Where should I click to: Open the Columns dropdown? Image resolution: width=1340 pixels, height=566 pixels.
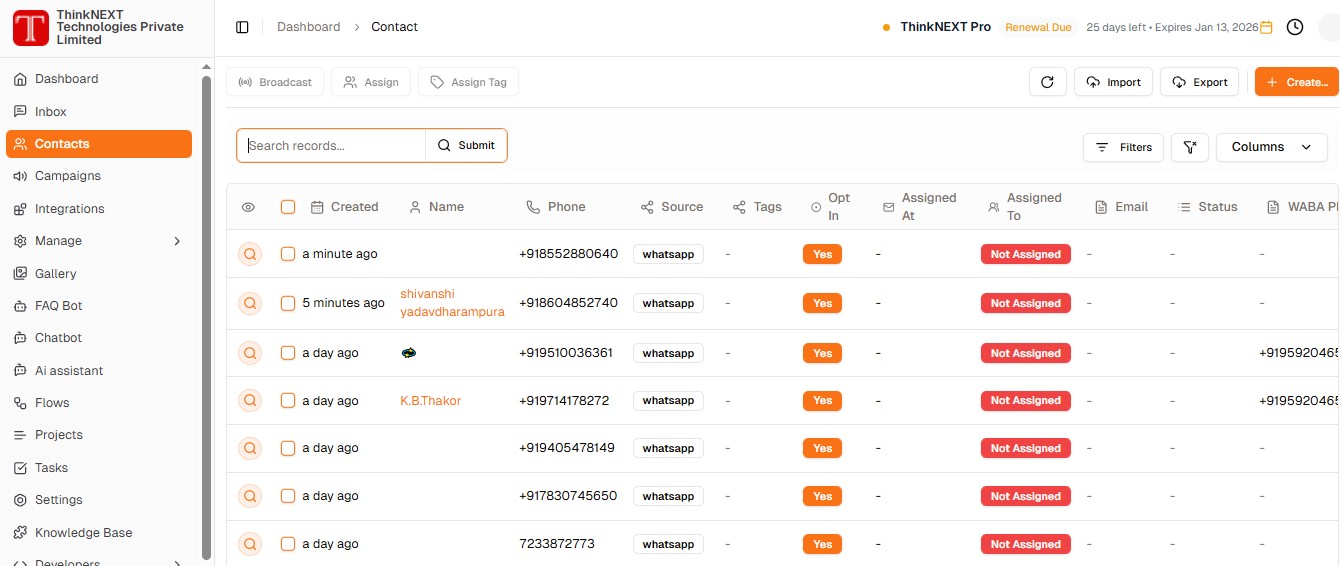click(x=1271, y=147)
